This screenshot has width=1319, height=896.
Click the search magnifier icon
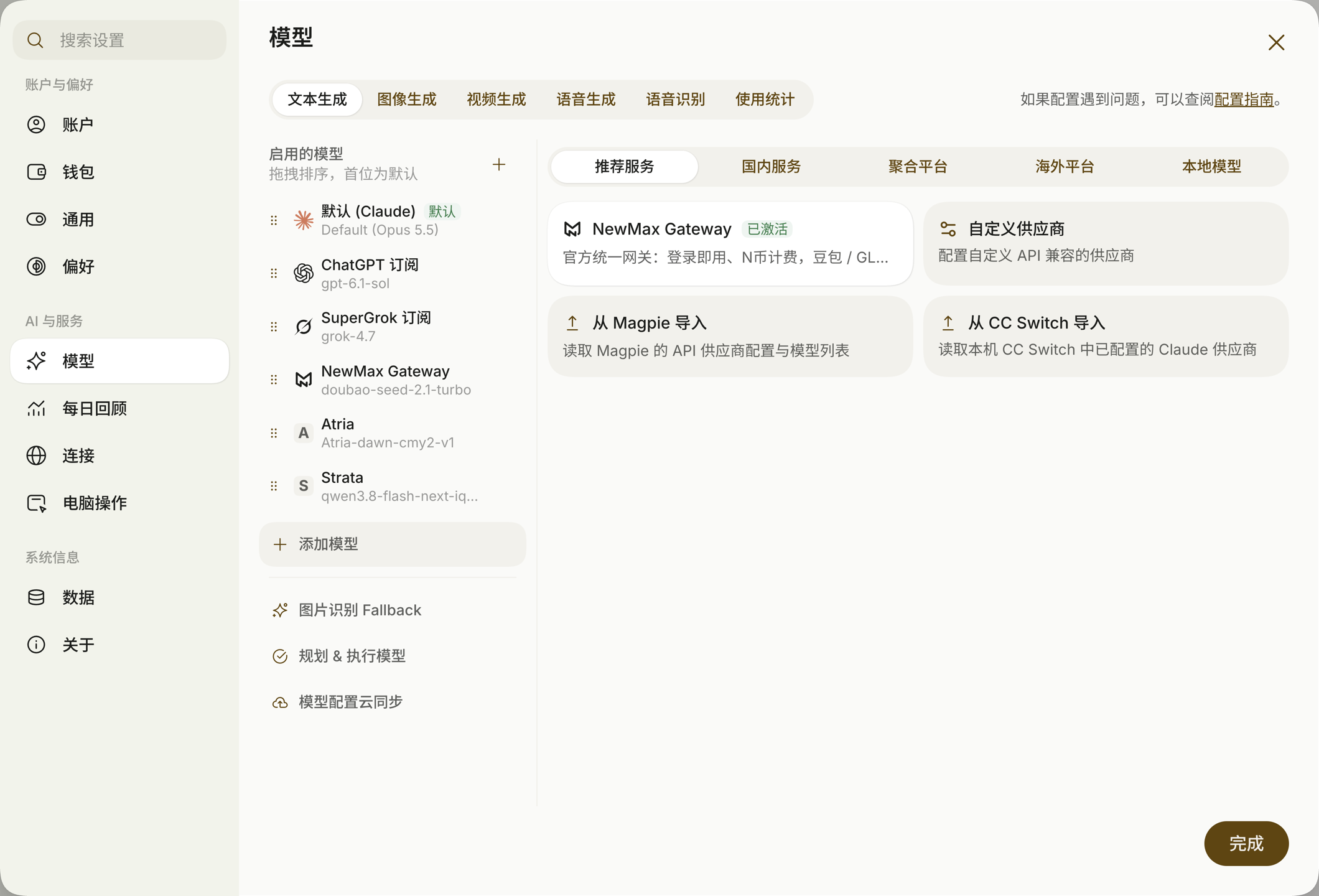tap(35, 40)
